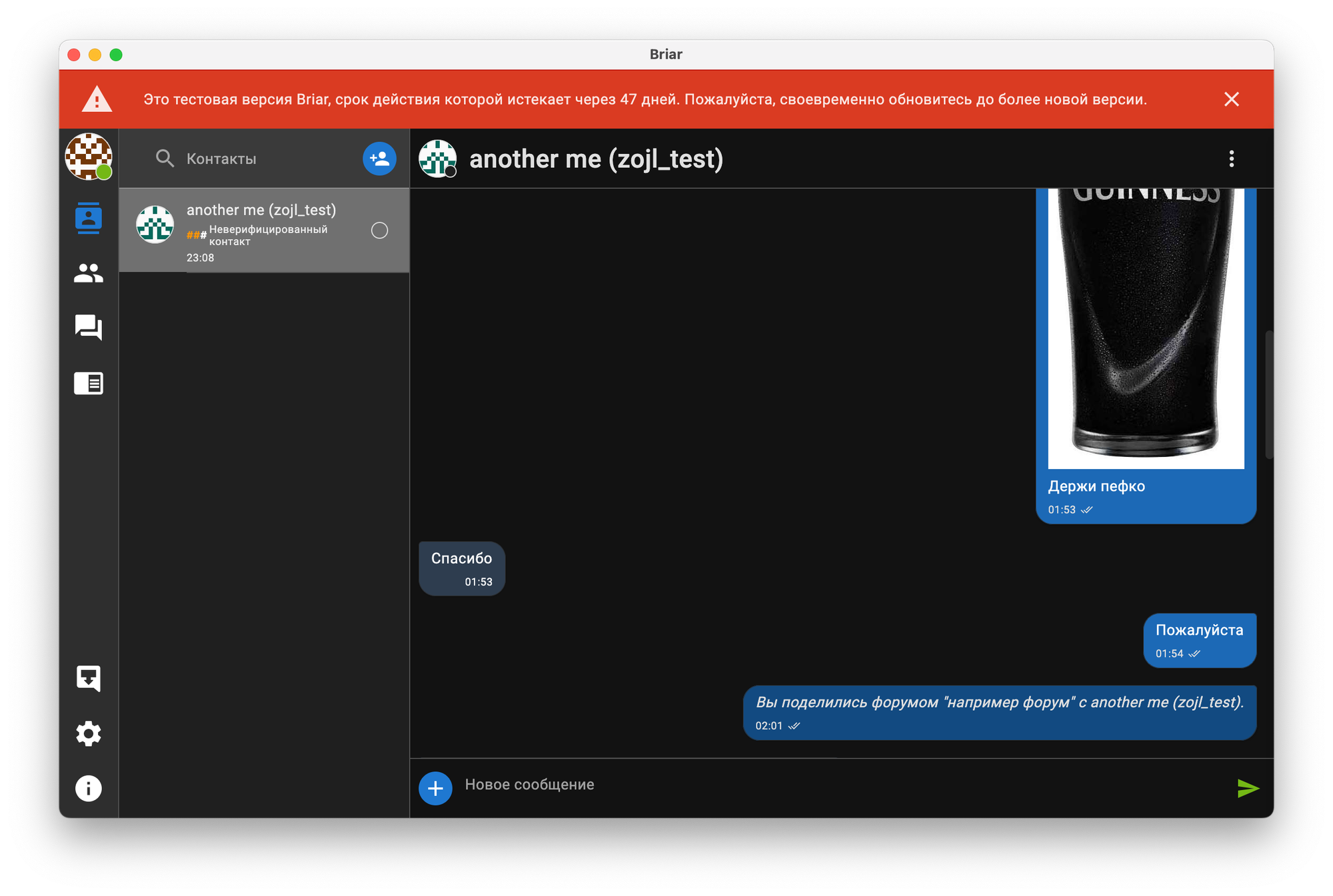This screenshot has width=1333, height=896.
Task: Open the Private Groups section
Action: [x=88, y=272]
